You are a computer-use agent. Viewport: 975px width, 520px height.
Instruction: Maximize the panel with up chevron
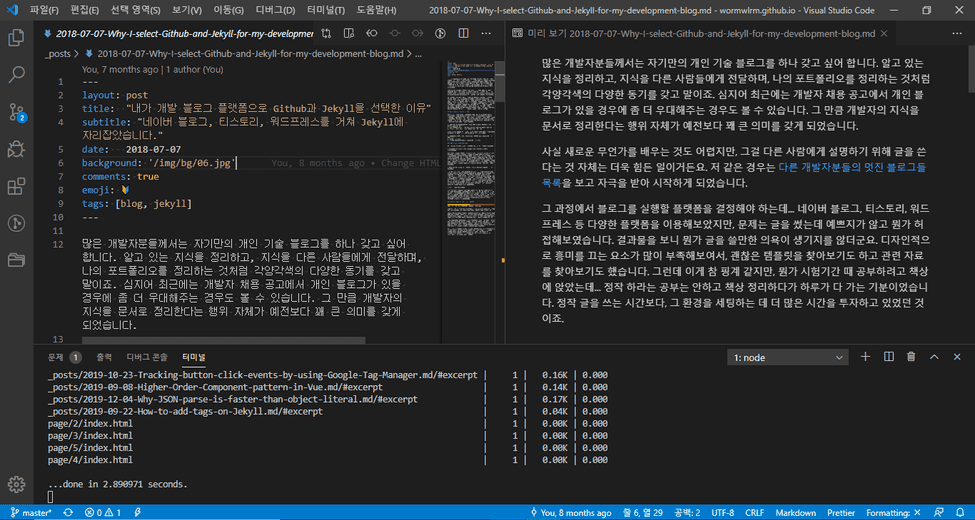935,357
